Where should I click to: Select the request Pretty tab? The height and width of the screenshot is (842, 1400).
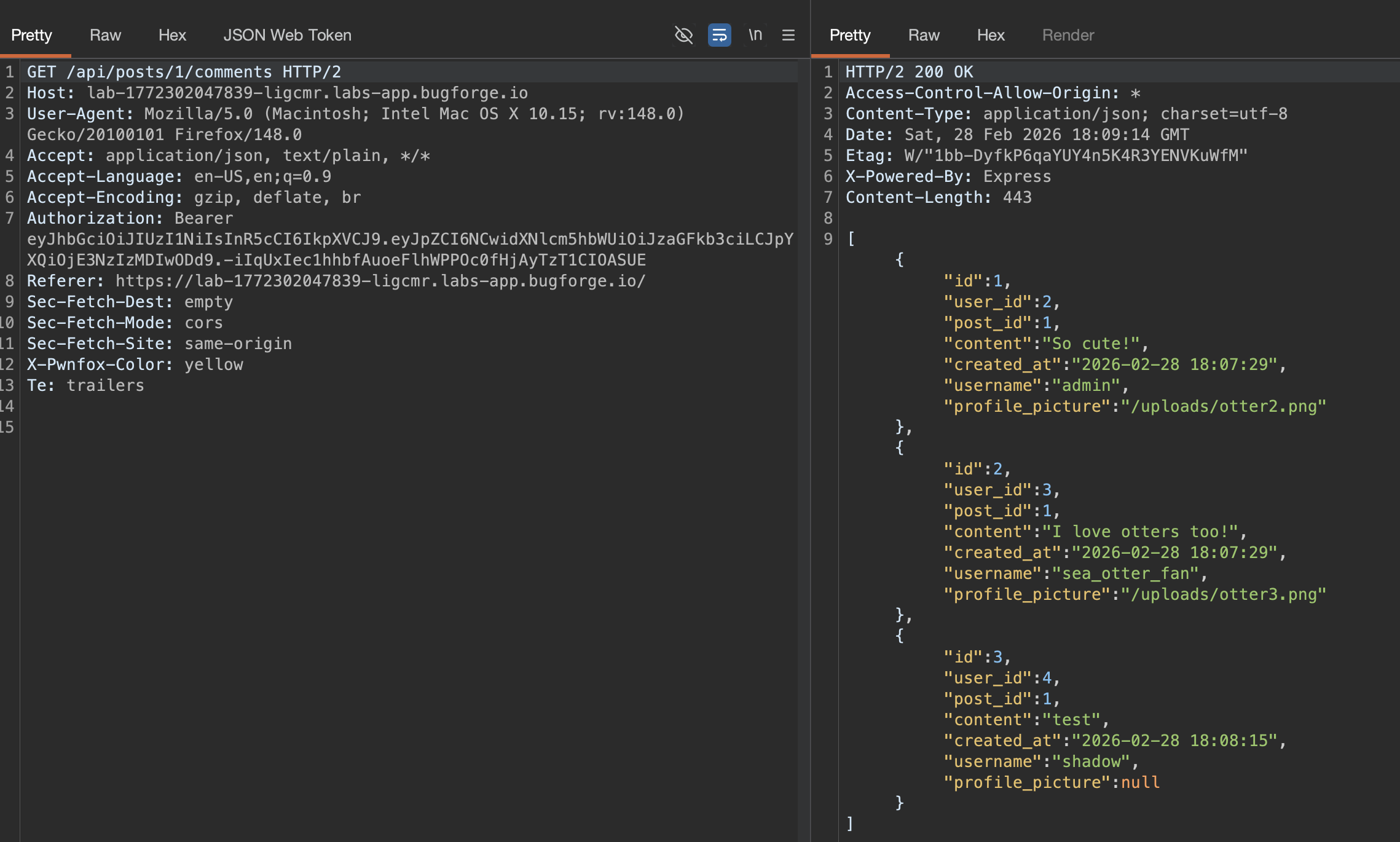(31, 35)
